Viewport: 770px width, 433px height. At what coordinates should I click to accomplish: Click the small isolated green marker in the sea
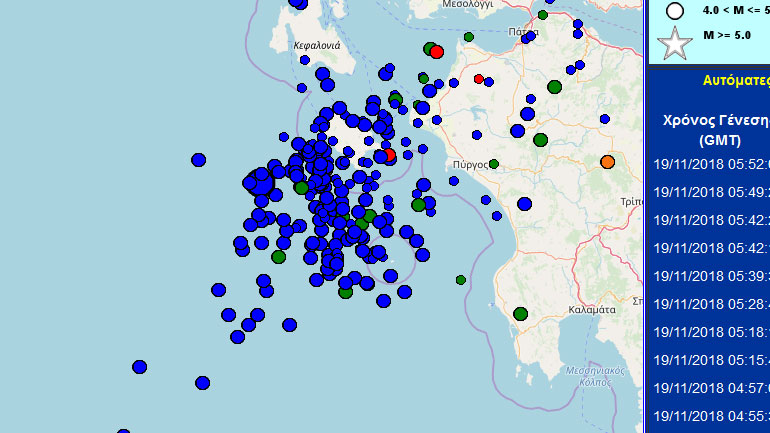460,280
